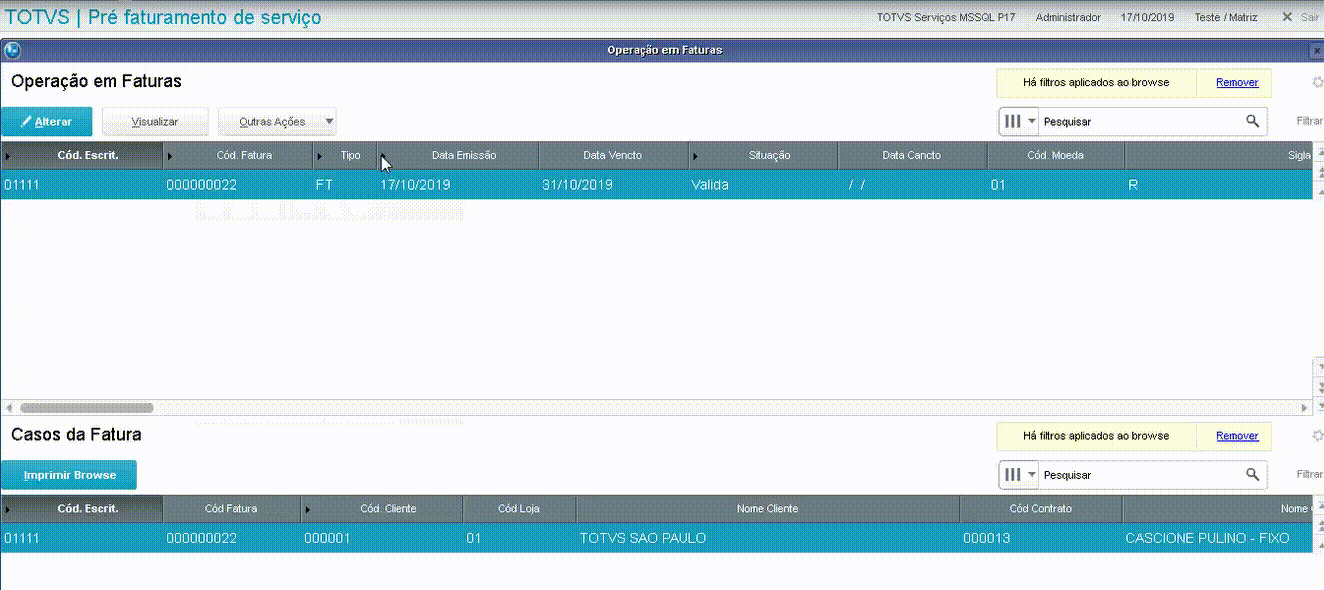Screen dimensions: 1324x590
Task: Click Filtrar beside the upper search box
Action: (x=1309, y=121)
